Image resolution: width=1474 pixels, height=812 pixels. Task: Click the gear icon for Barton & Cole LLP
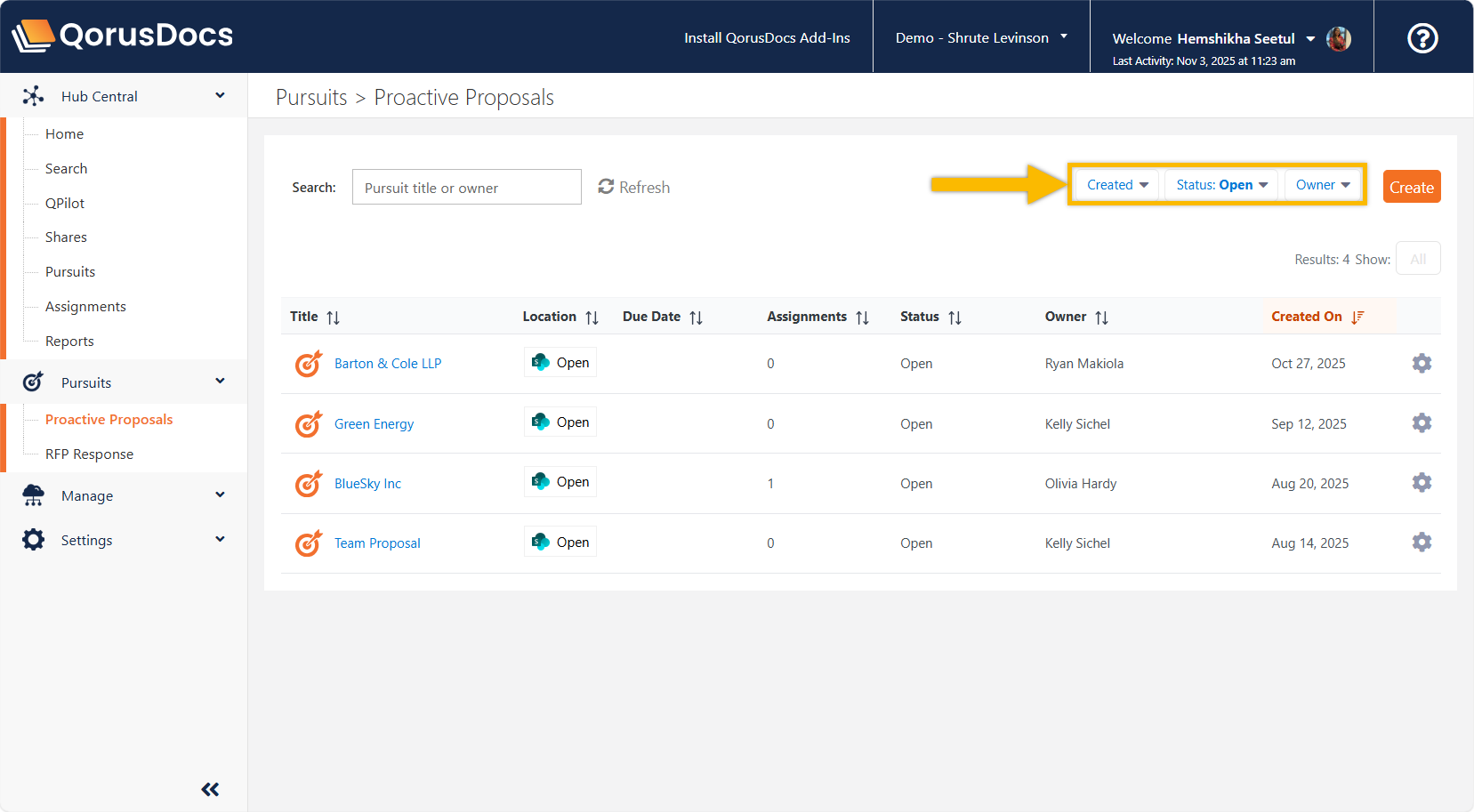[1422, 364]
